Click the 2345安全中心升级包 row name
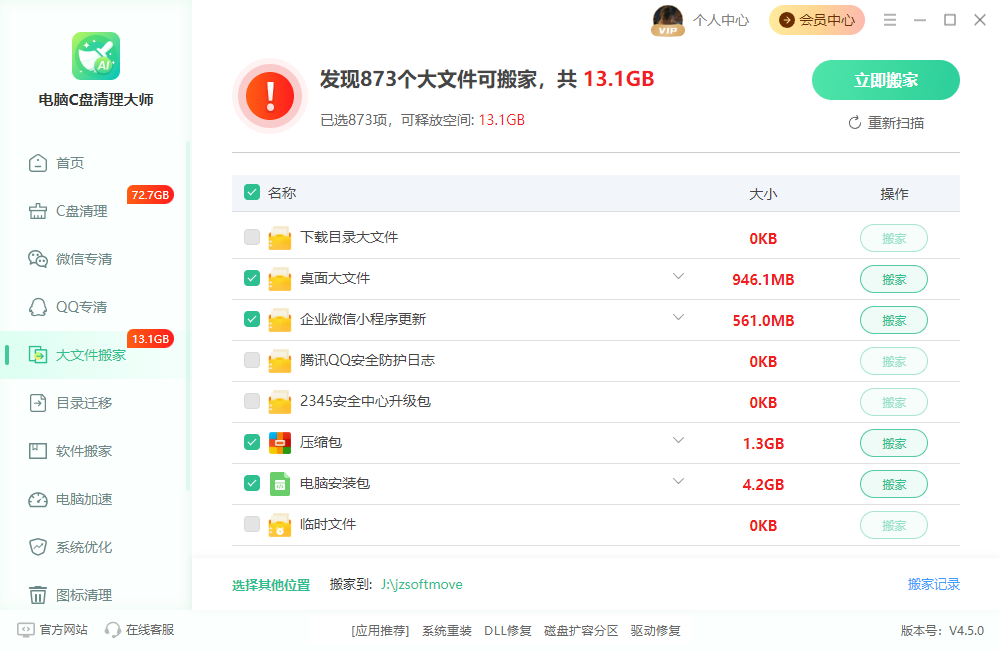 coord(365,401)
